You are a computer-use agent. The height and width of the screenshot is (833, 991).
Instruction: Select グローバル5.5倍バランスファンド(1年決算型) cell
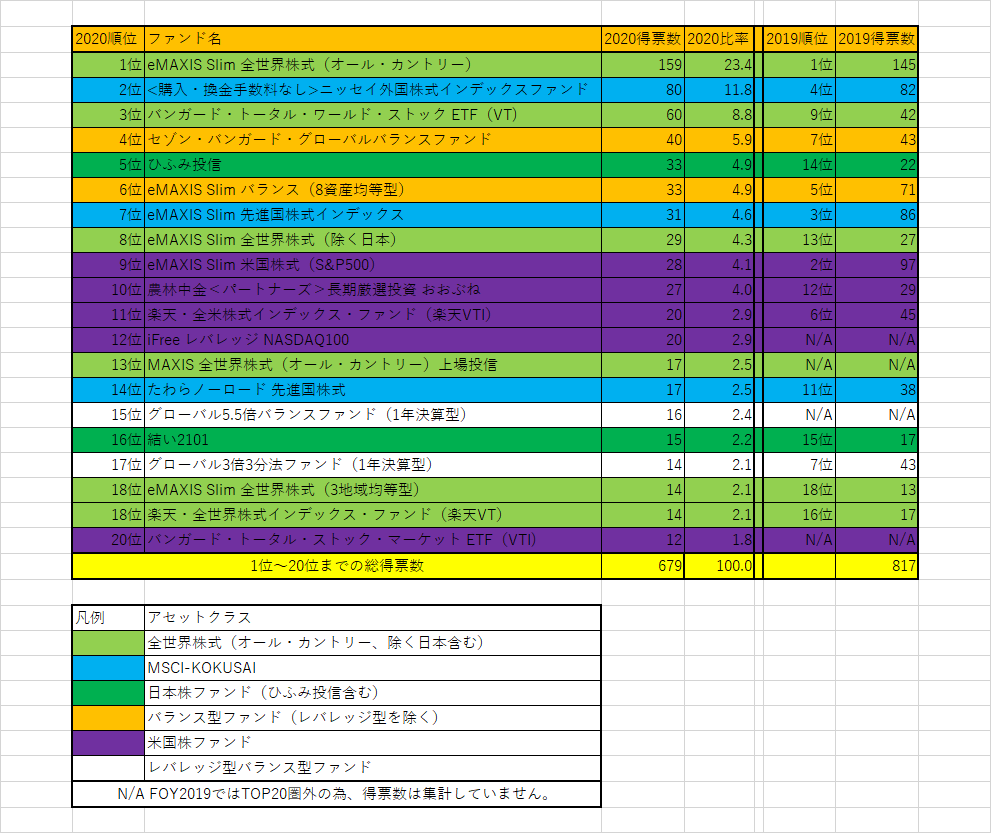pos(373,415)
